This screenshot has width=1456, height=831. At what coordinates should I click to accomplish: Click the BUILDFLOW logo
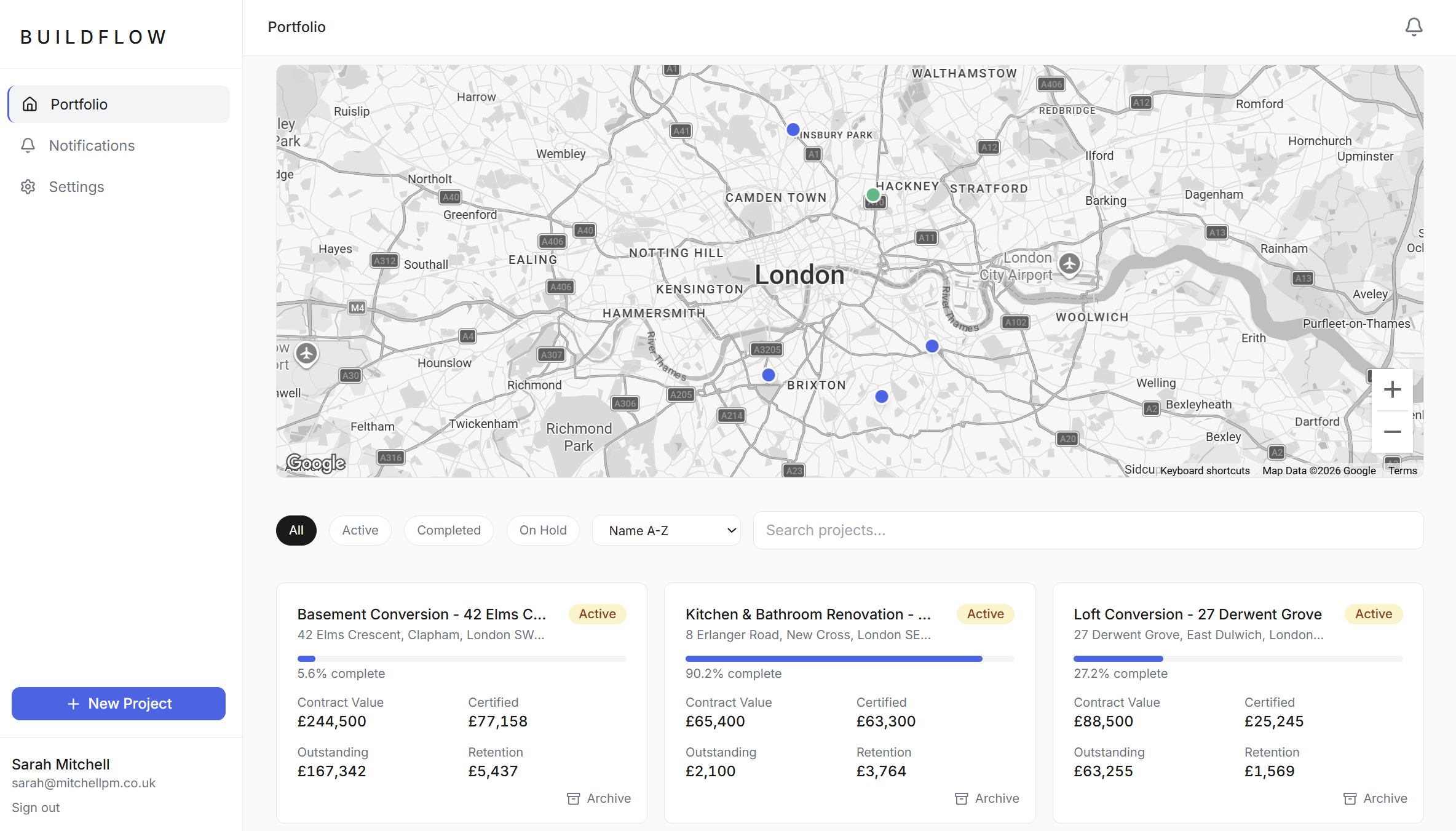pyautogui.click(x=93, y=37)
